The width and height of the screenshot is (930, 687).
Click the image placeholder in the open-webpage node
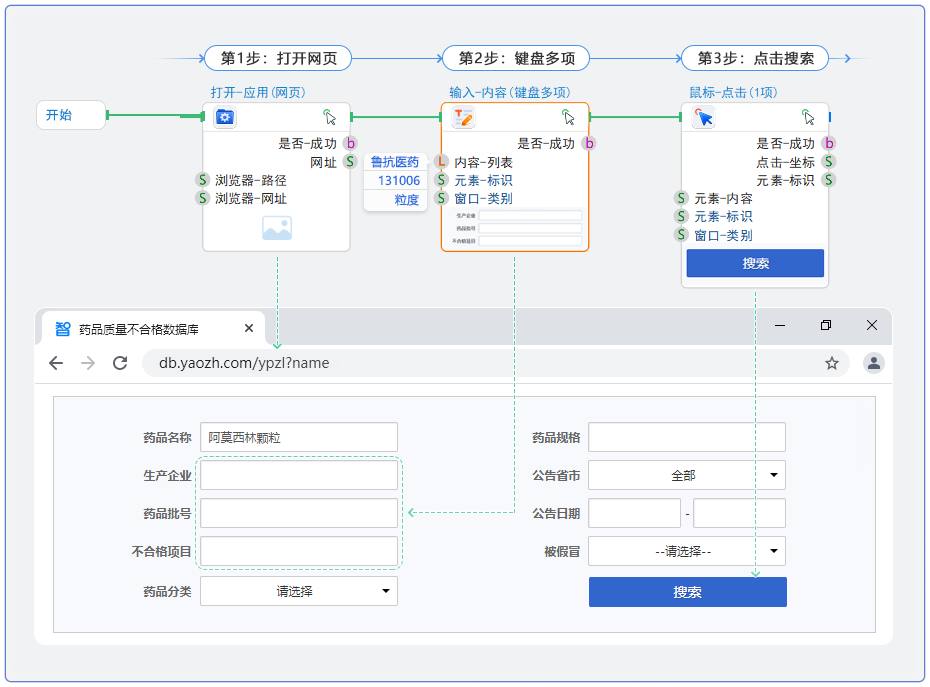point(277,228)
